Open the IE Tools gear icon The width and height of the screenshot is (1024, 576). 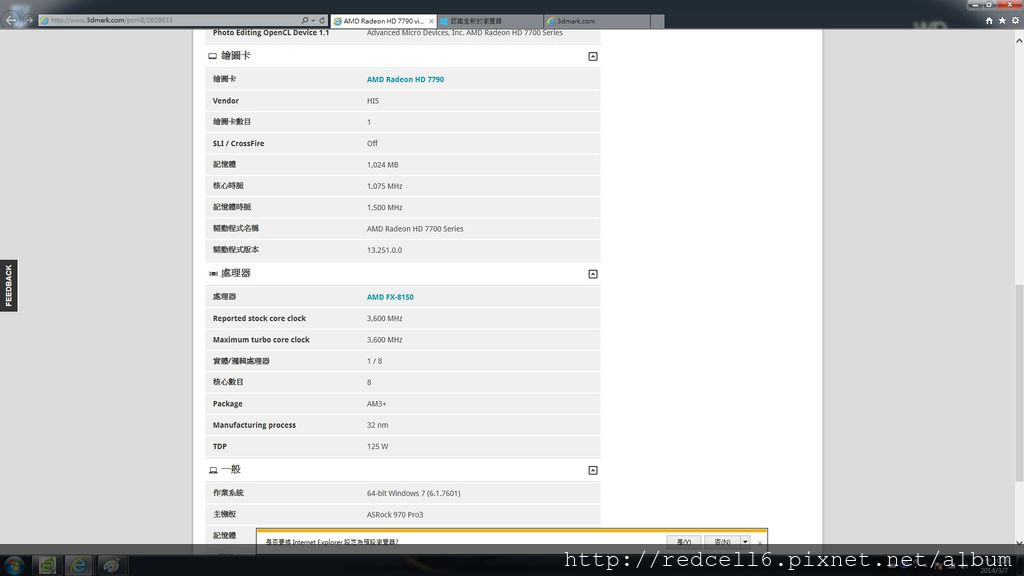coord(1015,21)
